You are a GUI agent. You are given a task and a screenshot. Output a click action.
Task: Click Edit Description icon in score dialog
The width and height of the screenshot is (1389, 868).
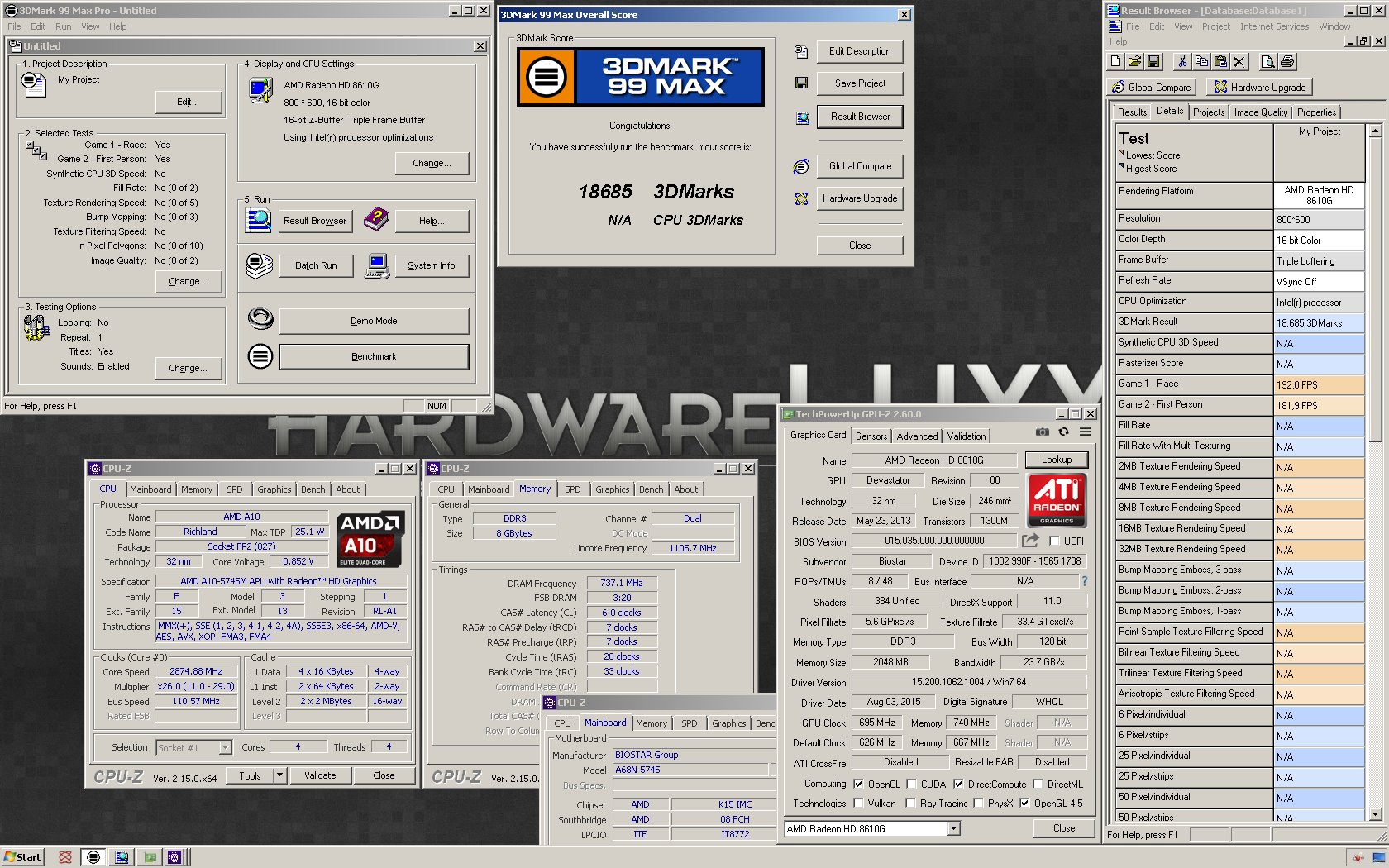click(x=800, y=51)
